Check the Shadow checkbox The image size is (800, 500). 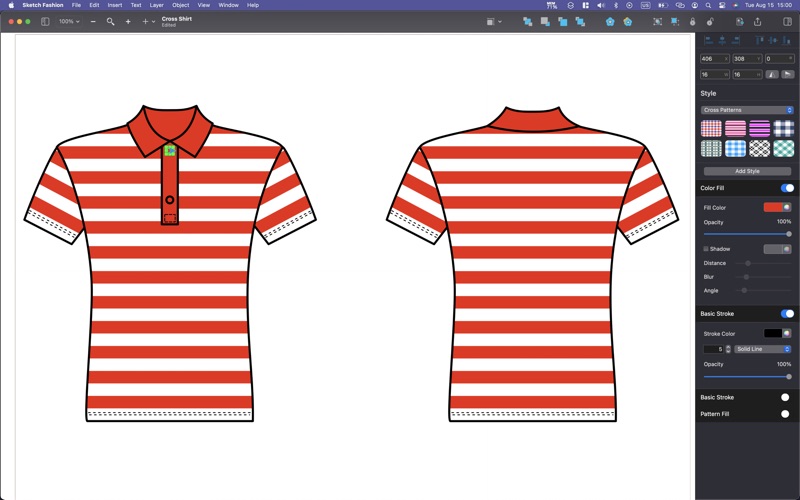(706, 249)
